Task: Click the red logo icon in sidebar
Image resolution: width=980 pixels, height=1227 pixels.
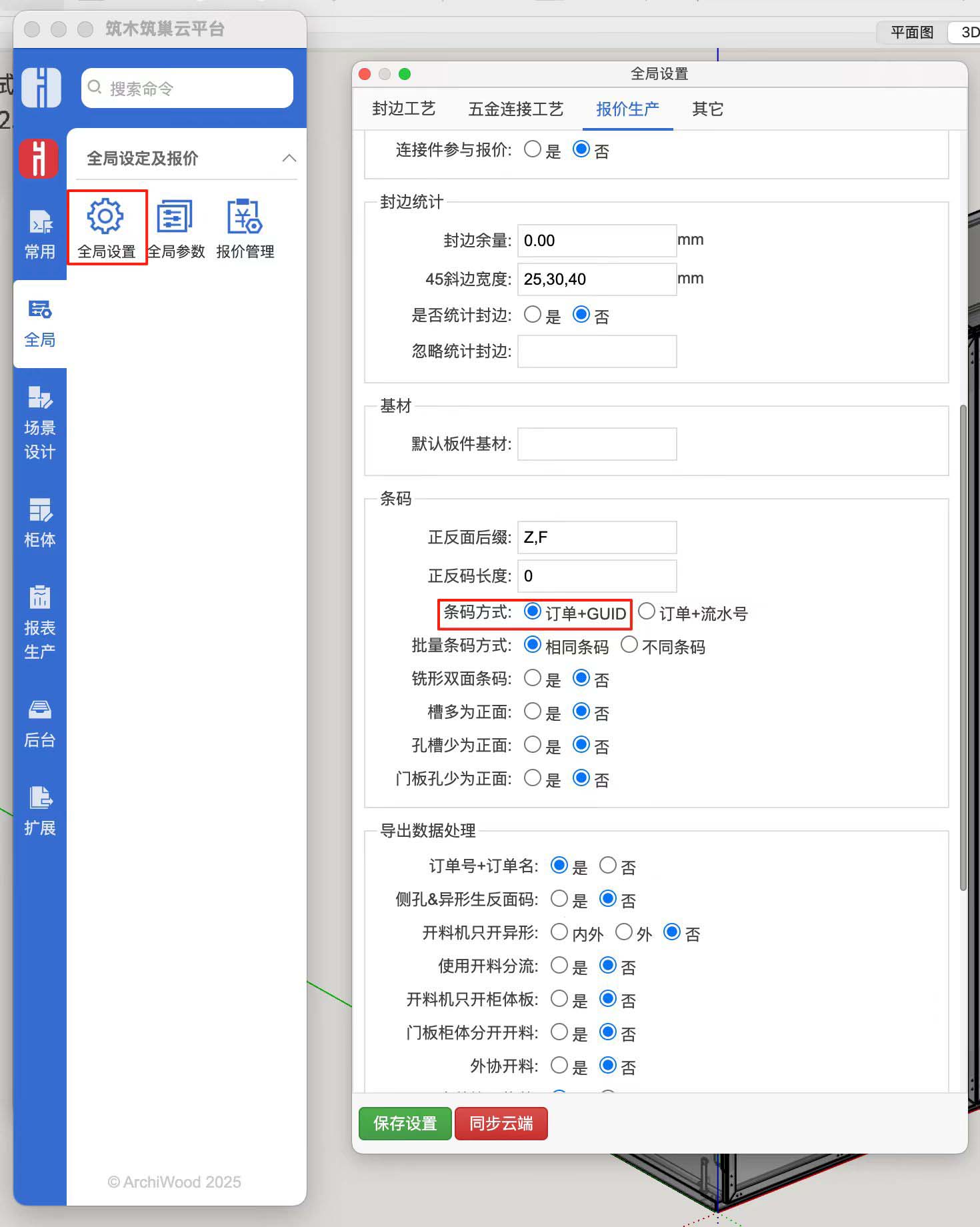Action: [x=39, y=158]
